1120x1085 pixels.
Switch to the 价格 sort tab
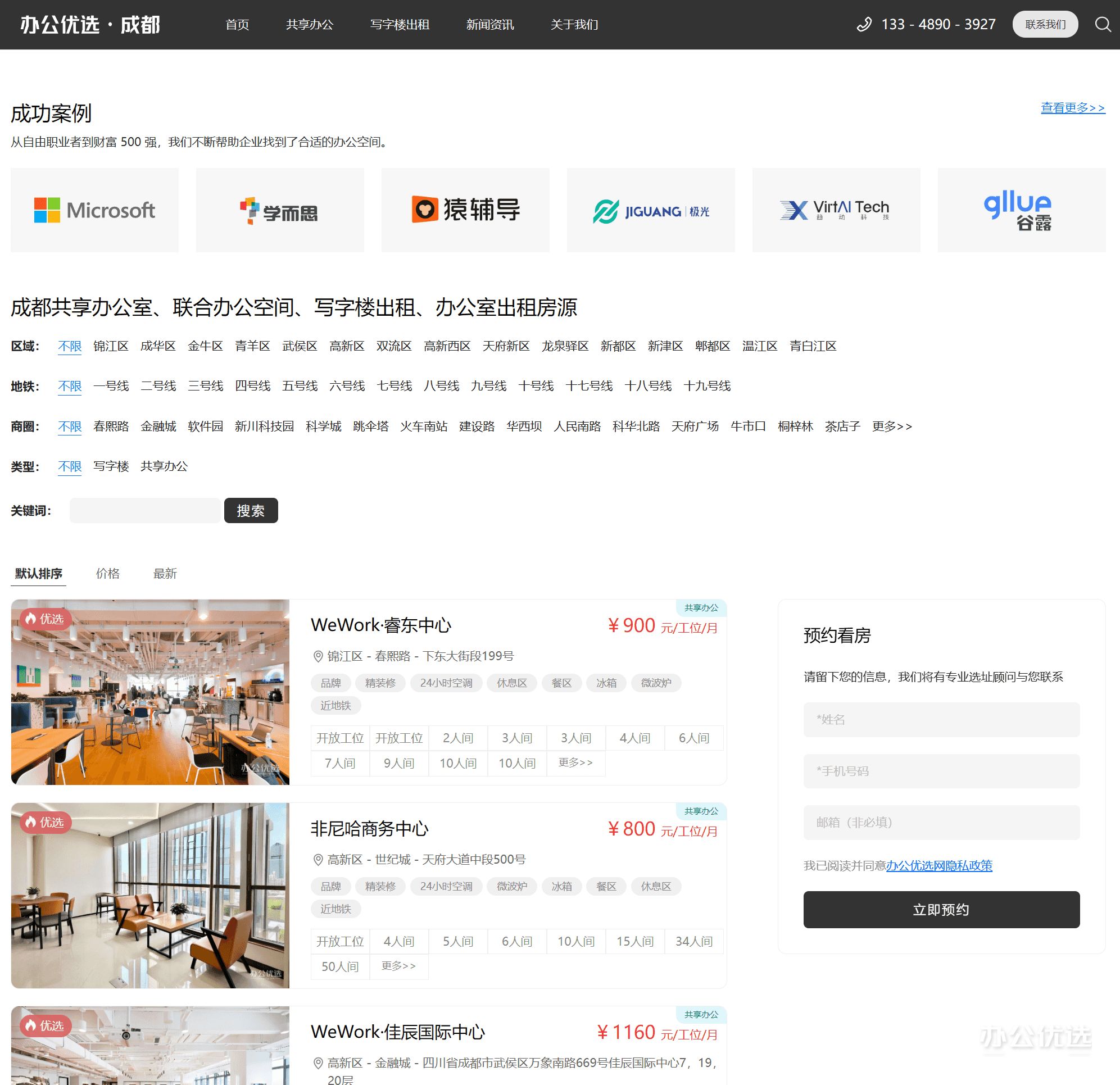(107, 573)
